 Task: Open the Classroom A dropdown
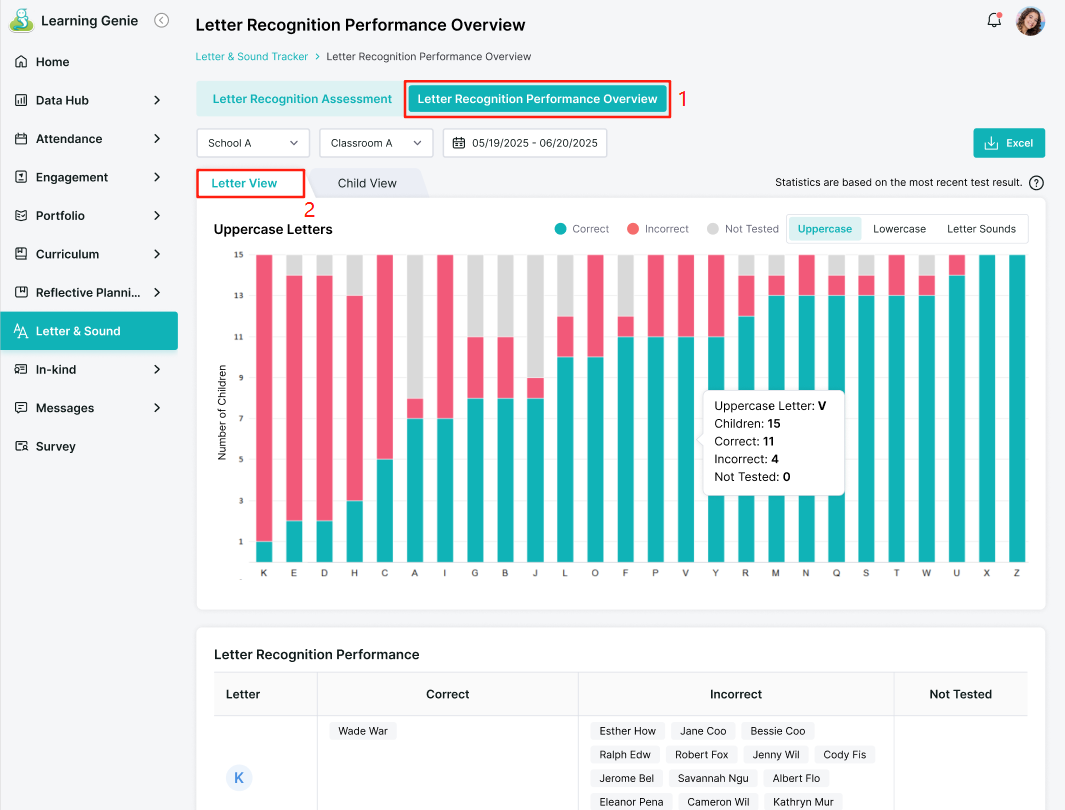coord(376,143)
